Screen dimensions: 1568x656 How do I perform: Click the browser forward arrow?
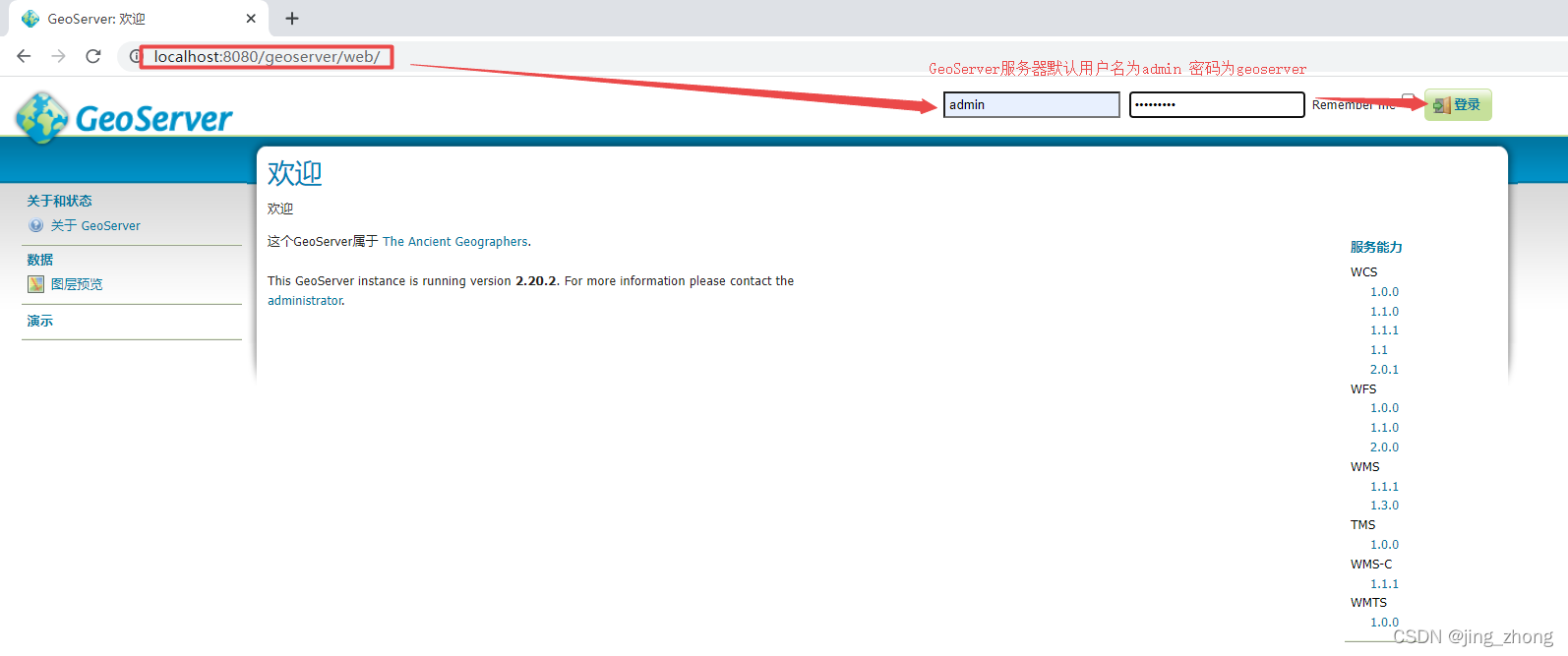pos(58,56)
